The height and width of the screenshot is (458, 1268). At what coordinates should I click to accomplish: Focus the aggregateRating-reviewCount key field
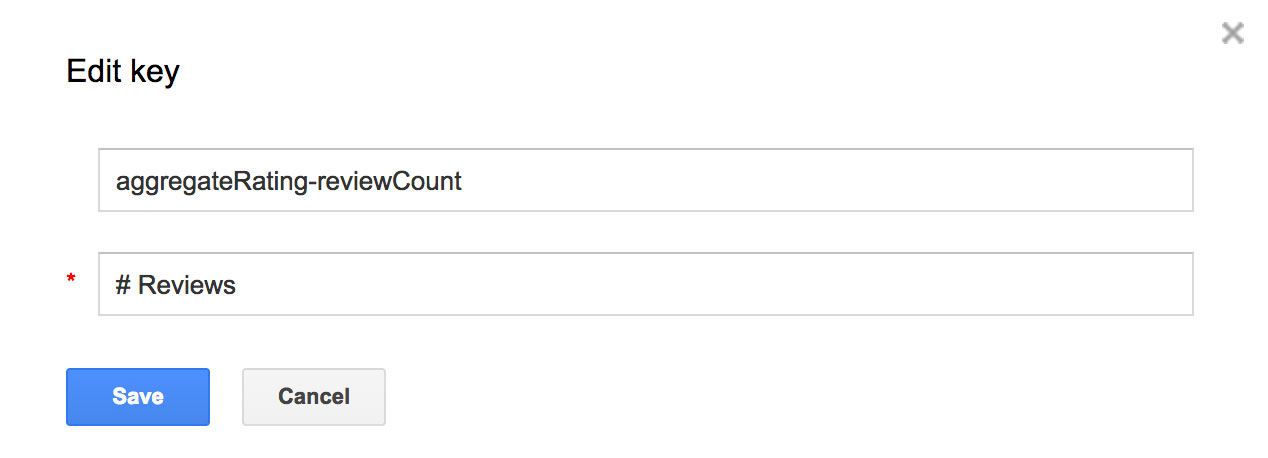coord(645,181)
